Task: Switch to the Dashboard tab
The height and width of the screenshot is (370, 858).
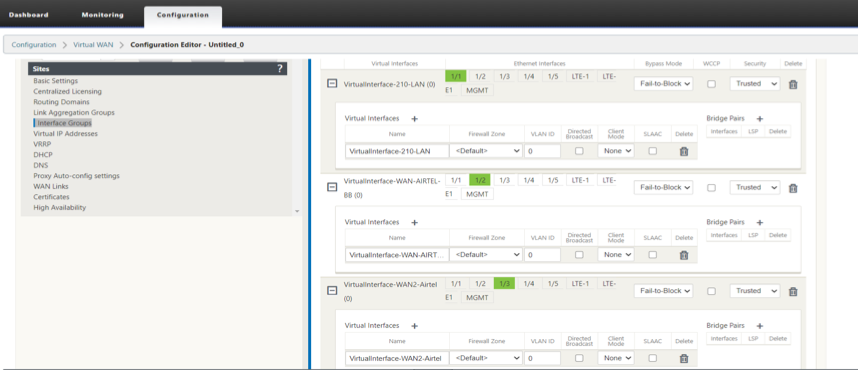Action: (x=28, y=15)
